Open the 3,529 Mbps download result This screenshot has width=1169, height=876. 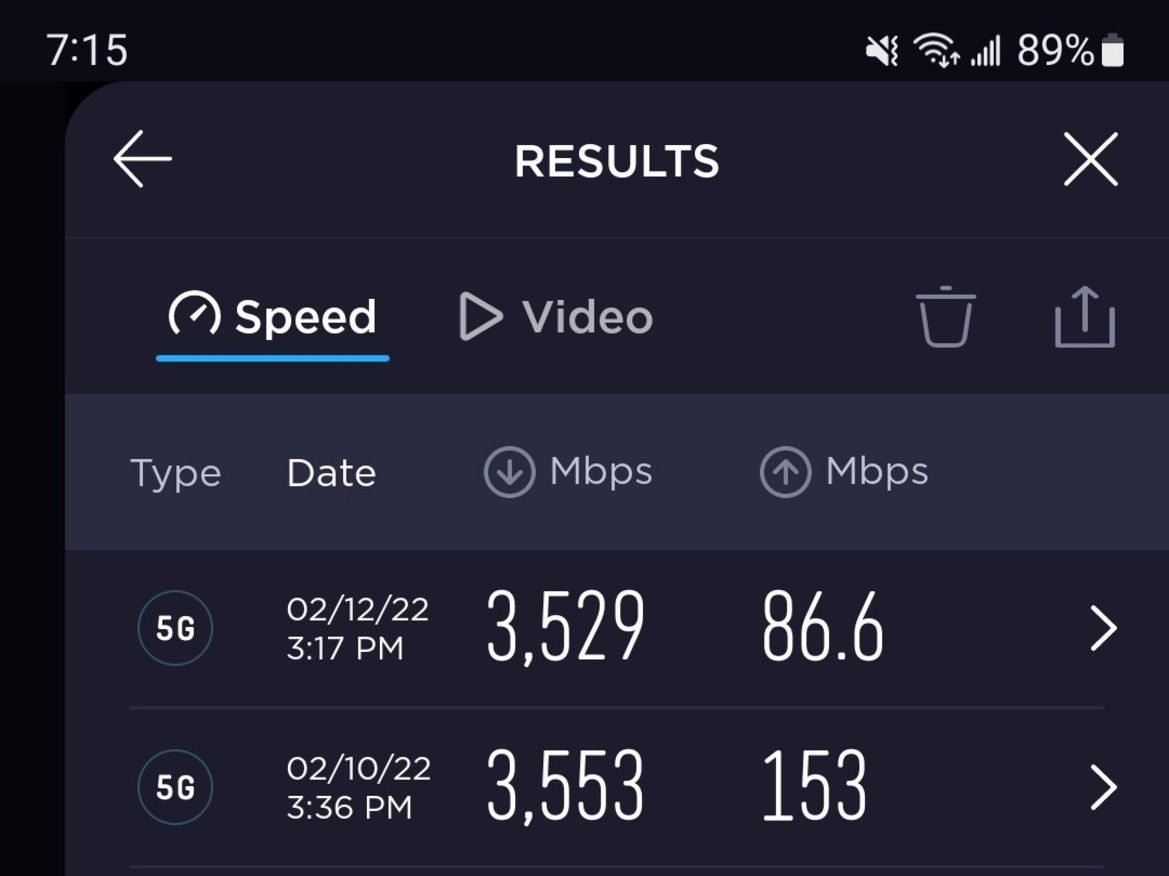pos(565,626)
